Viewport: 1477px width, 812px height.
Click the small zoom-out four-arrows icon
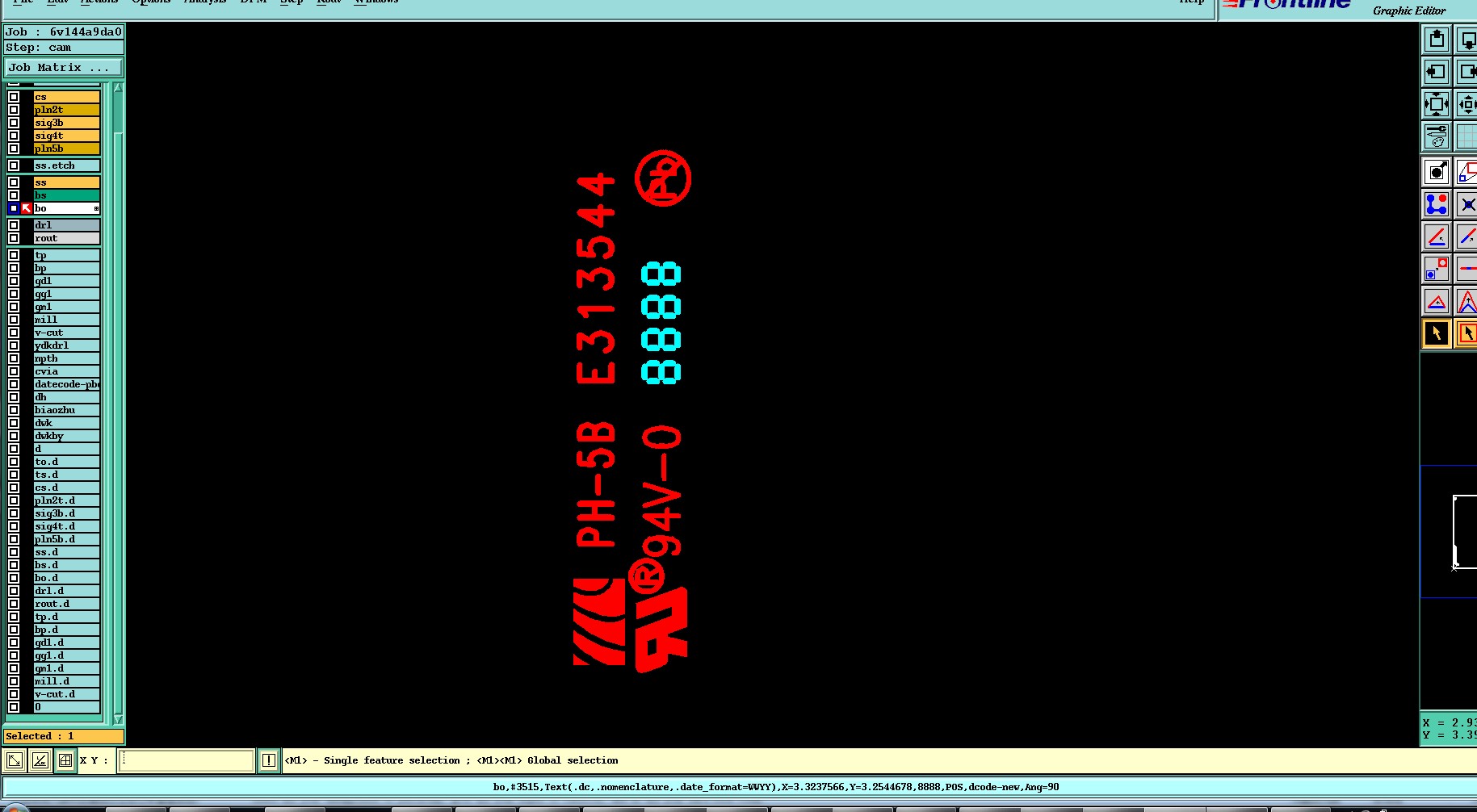pos(1467,104)
